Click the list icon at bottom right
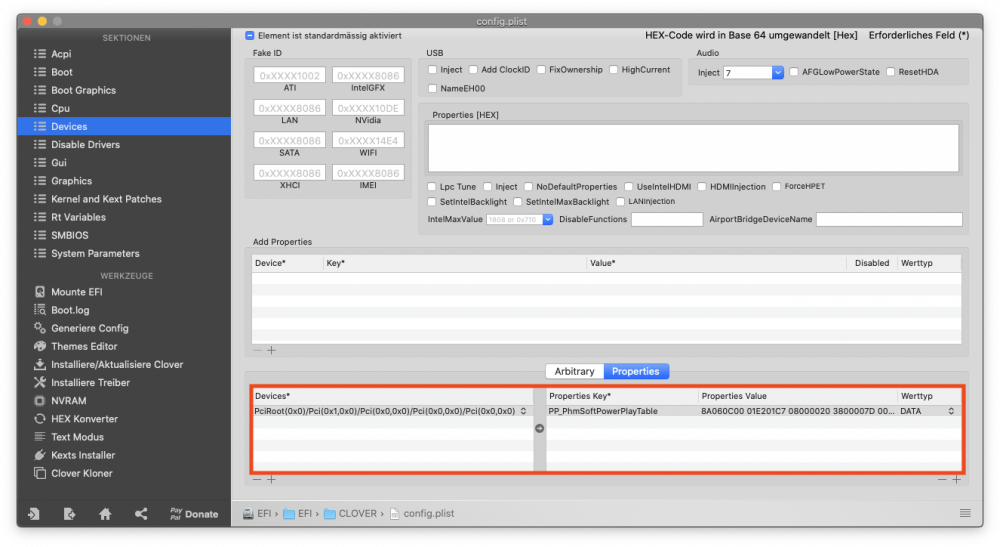1000x547 pixels. (965, 513)
